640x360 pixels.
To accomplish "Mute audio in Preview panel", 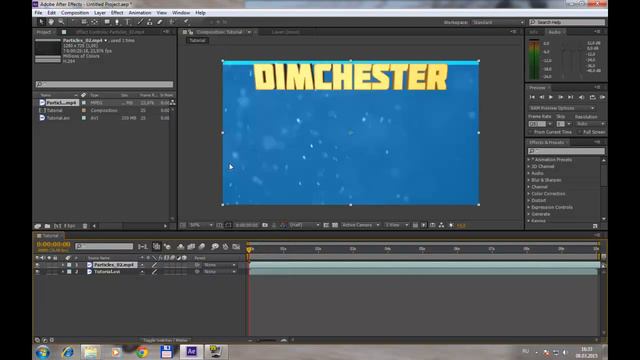I will click(581, 97).
